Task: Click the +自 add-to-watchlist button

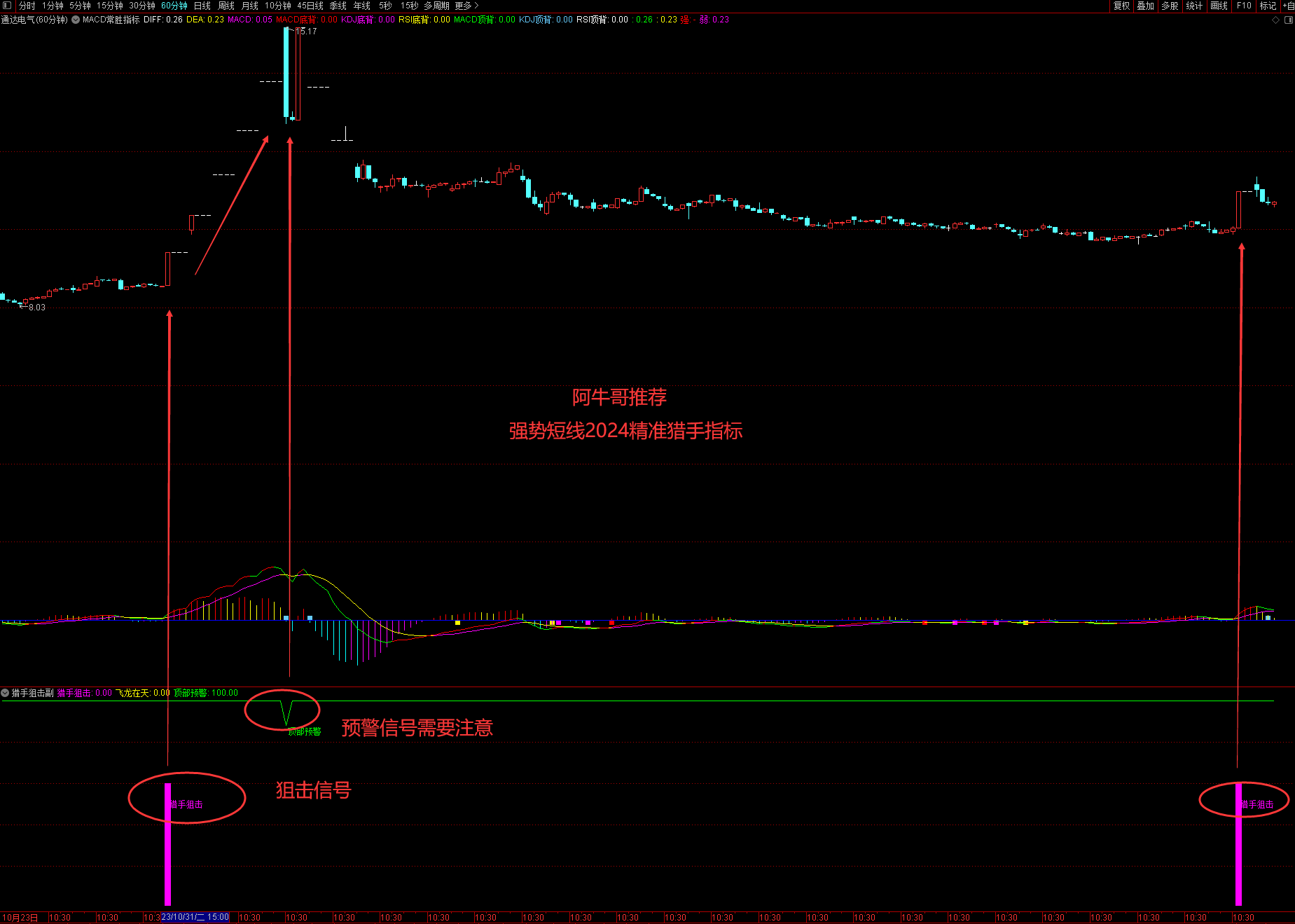Action: click(1289, 6)
